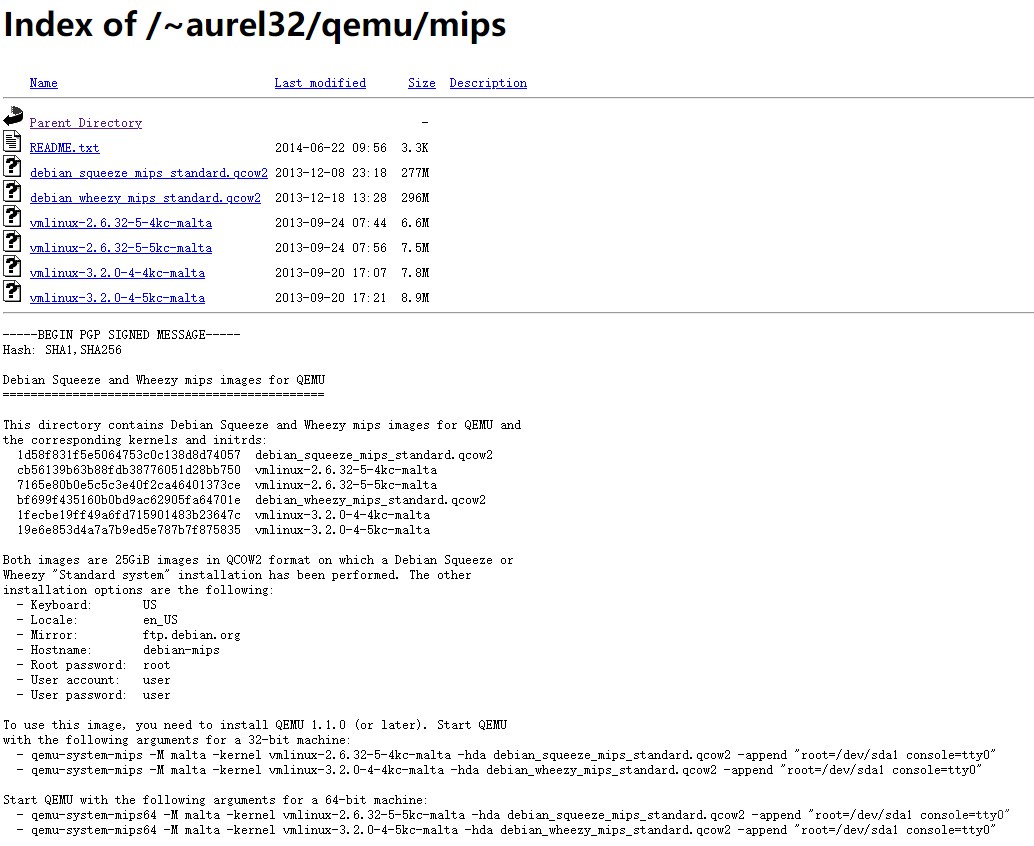Click the unknown-file icon beside debian_wheezy_mips_standard.qcow2

point(12,191)
